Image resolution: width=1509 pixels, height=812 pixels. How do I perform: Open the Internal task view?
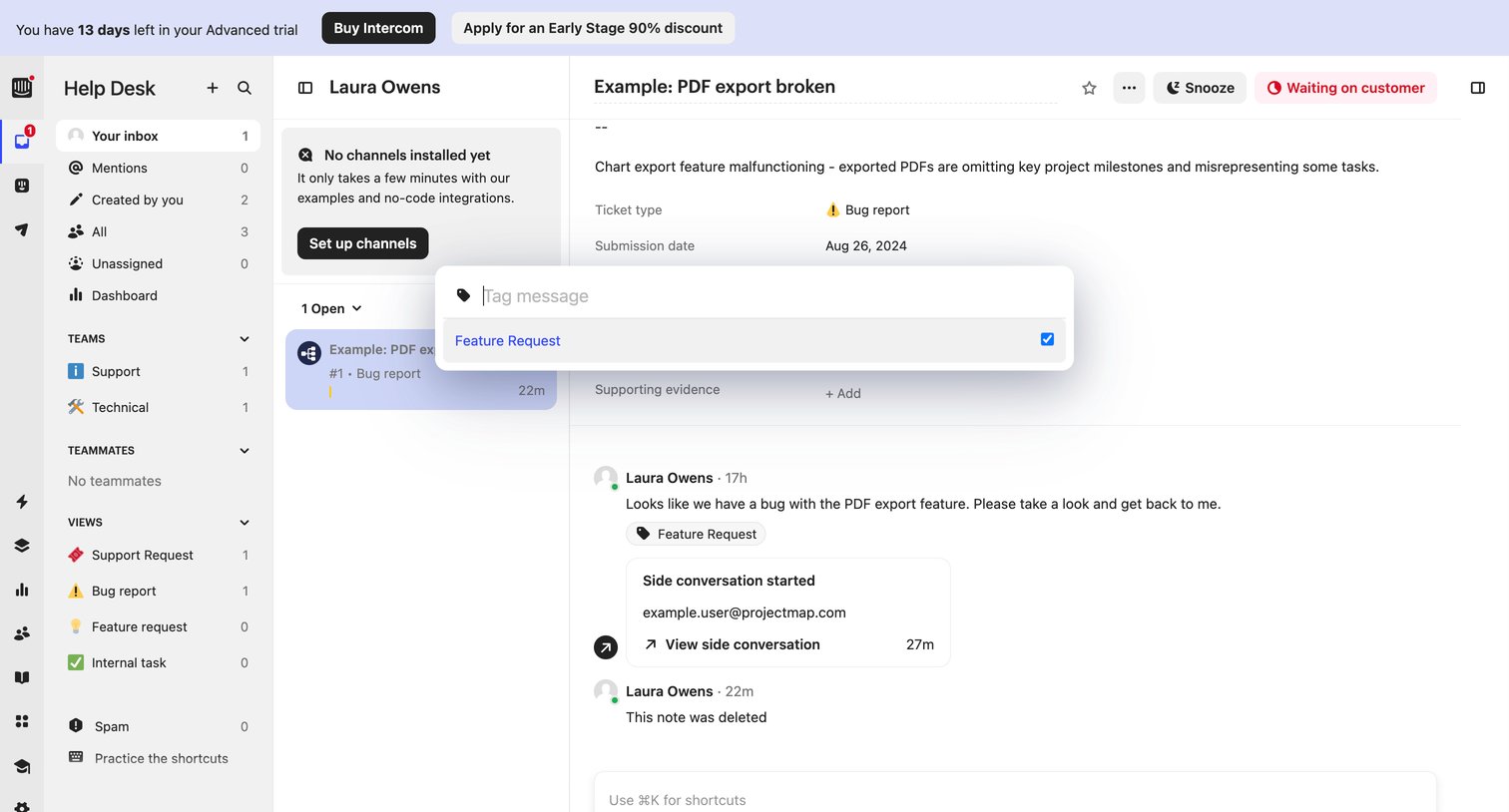[x=158, y=662]
